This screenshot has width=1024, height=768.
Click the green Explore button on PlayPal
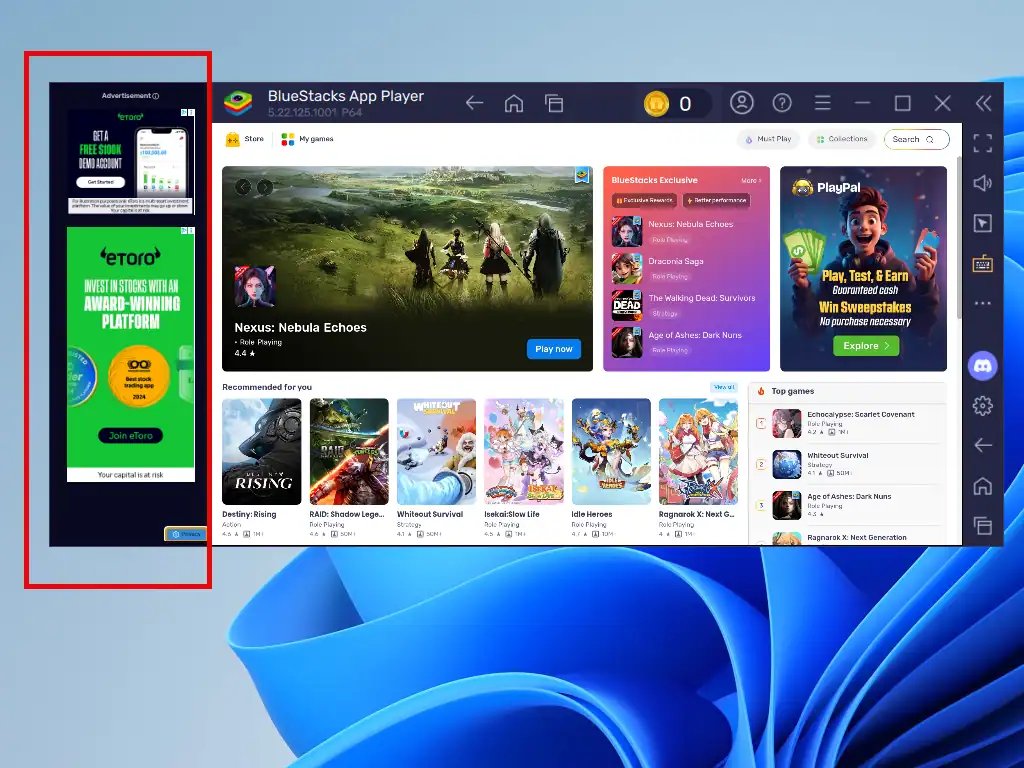pyautogui.click(x=865, y=346)
